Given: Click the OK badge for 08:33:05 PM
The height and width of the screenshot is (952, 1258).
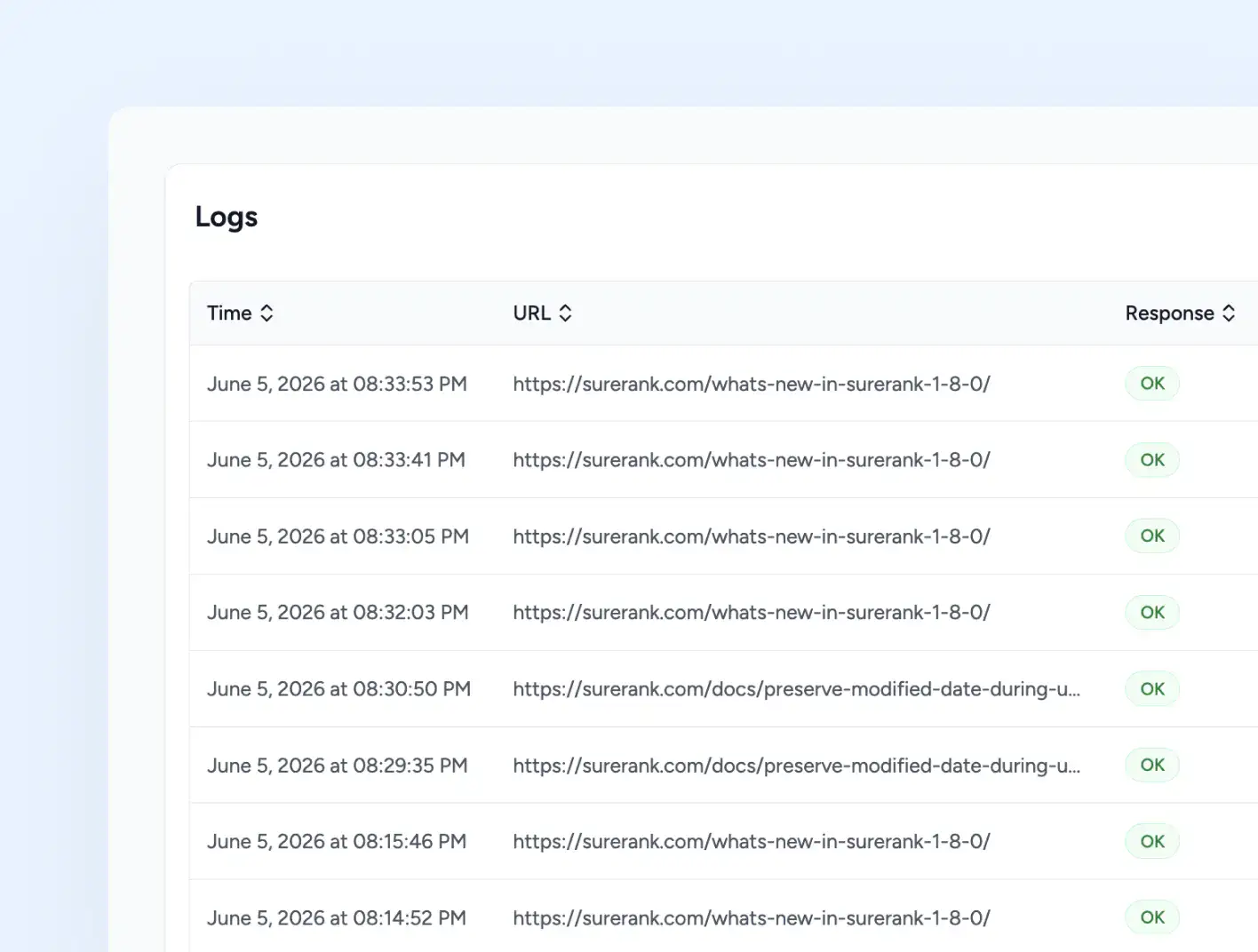Looking at the screenshot, I should point(1152,536).
